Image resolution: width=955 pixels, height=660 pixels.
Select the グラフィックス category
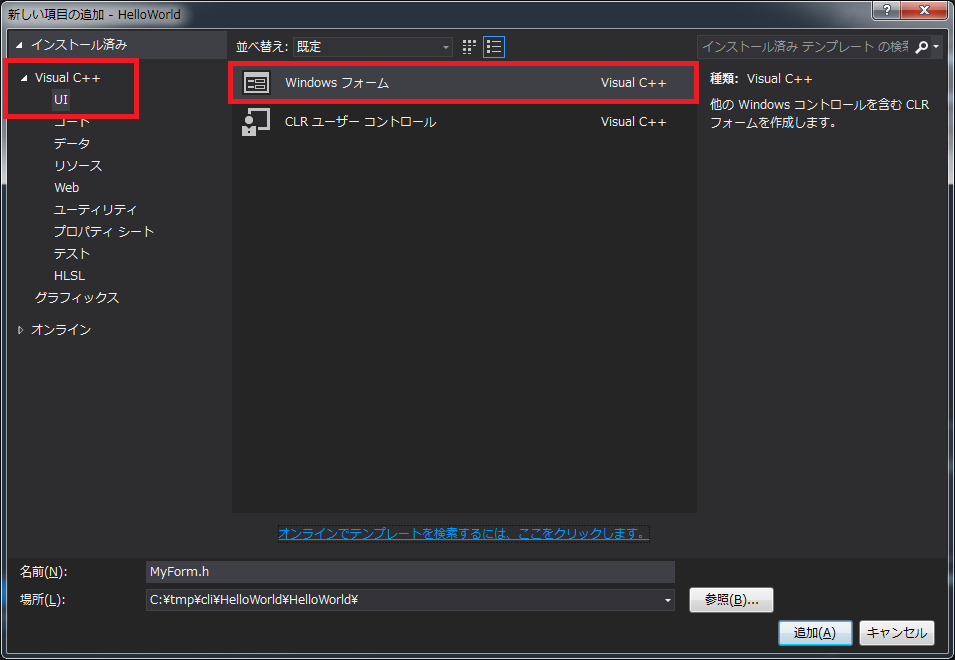click(77, 298)
